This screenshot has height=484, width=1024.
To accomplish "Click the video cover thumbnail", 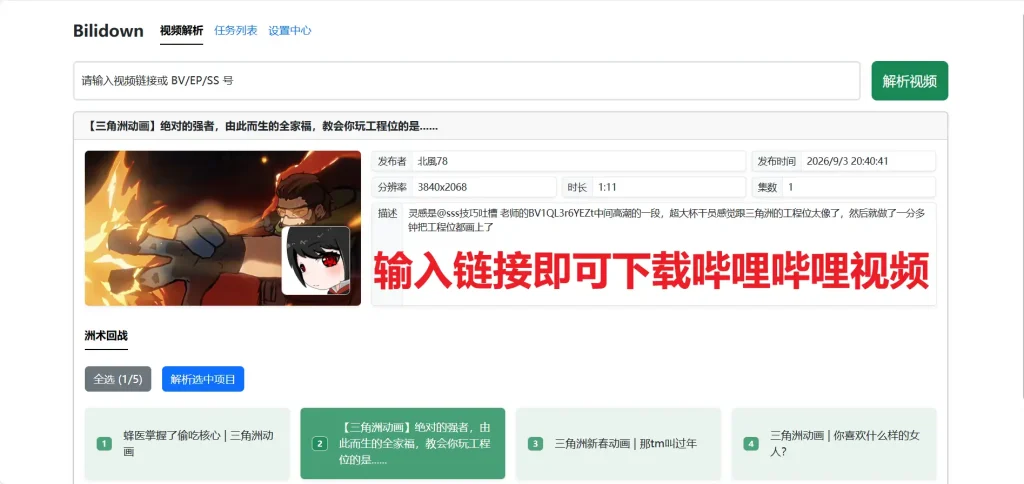I will coord(223,229).
